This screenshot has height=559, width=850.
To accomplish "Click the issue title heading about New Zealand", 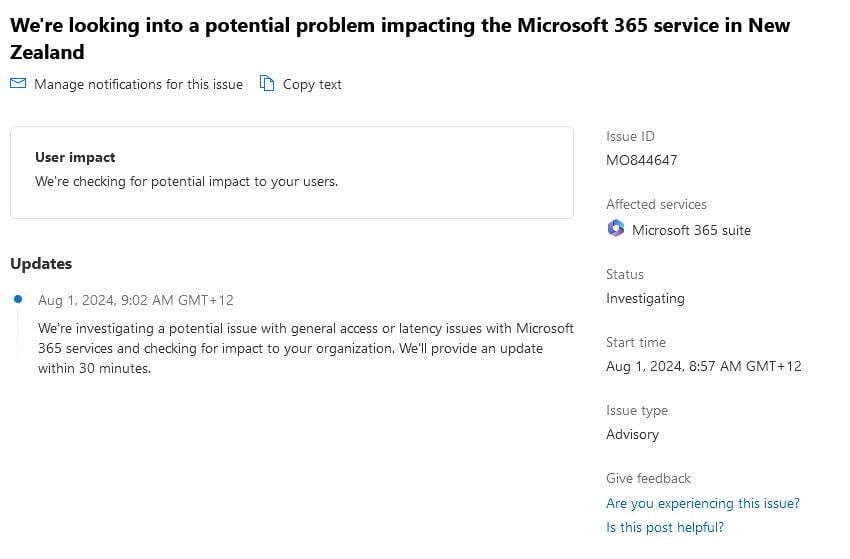I will point(400,38).
